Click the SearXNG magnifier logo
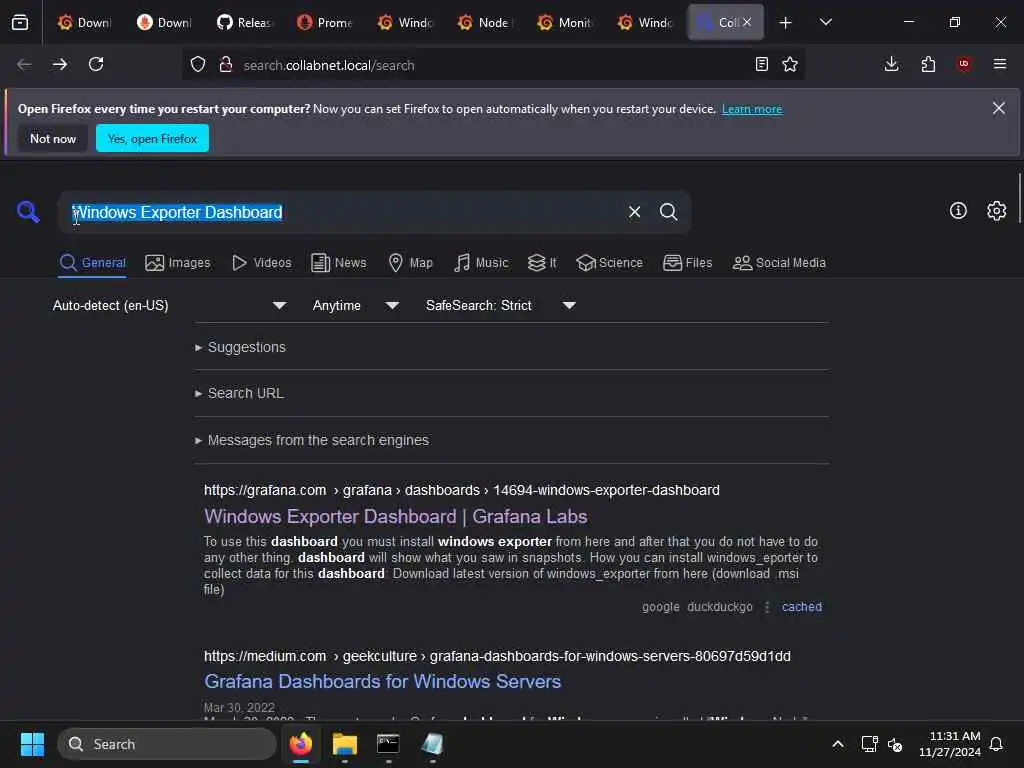 point(28,212)
